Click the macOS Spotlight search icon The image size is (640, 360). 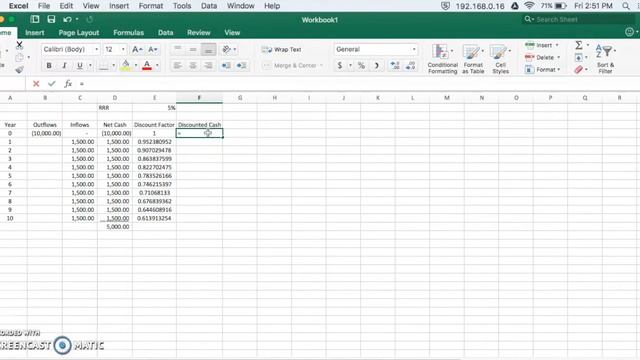[626, 6]
